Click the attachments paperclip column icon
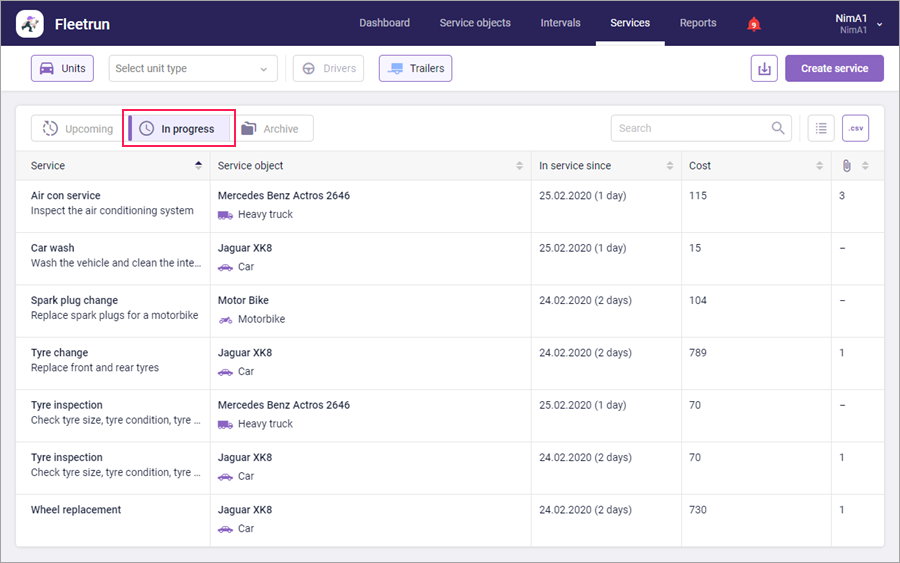The height and width of the screenshot is (563, 900). click(x=847, y=166)
